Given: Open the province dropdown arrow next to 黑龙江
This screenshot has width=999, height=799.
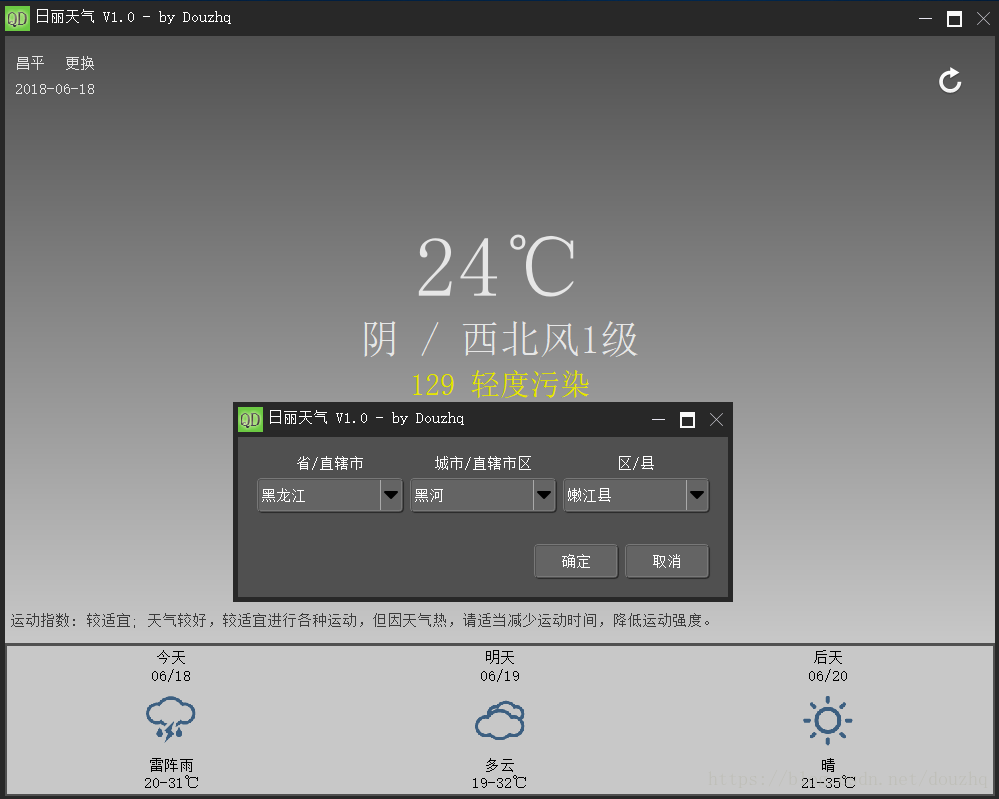Looking at the screenshot, I should 391,495.
